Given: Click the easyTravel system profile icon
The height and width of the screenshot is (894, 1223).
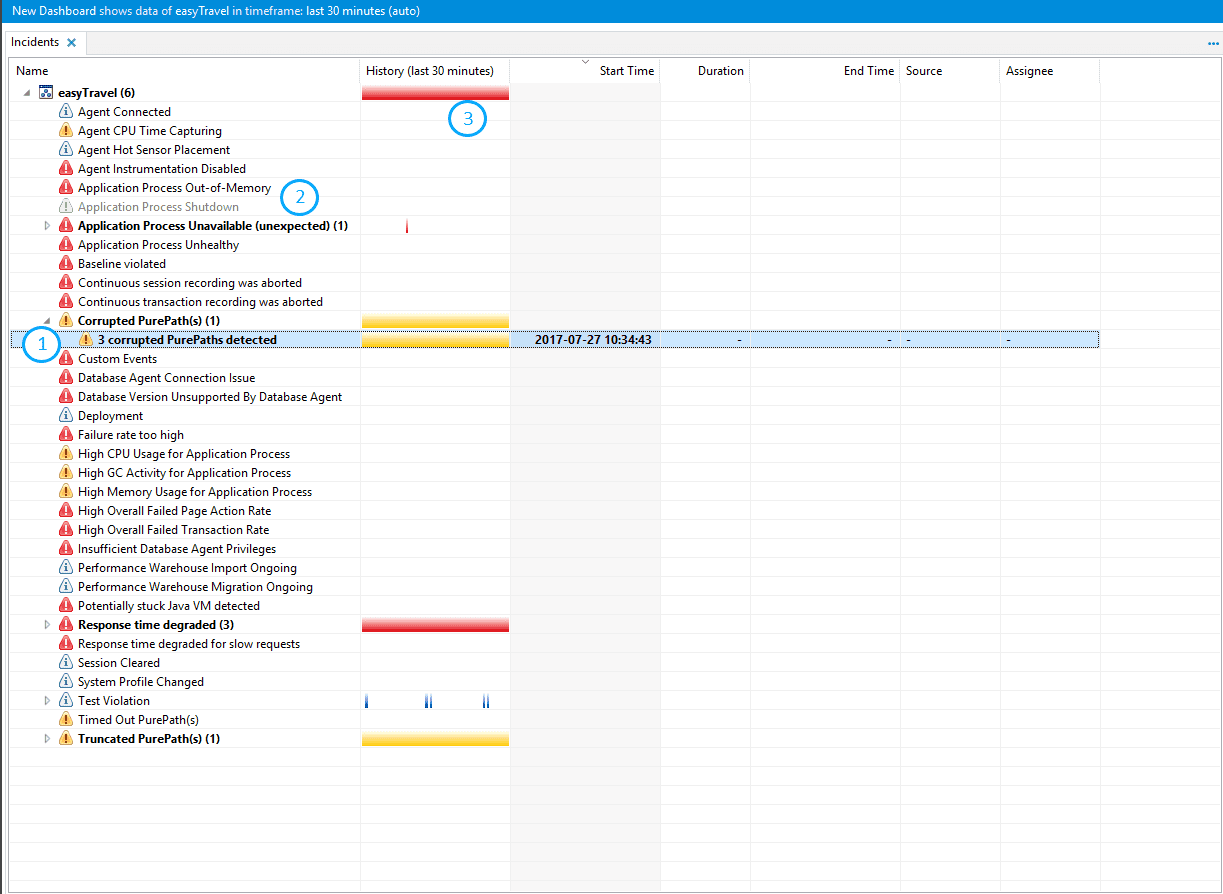Looking at the screenshot, I should (x=46, y=93).
